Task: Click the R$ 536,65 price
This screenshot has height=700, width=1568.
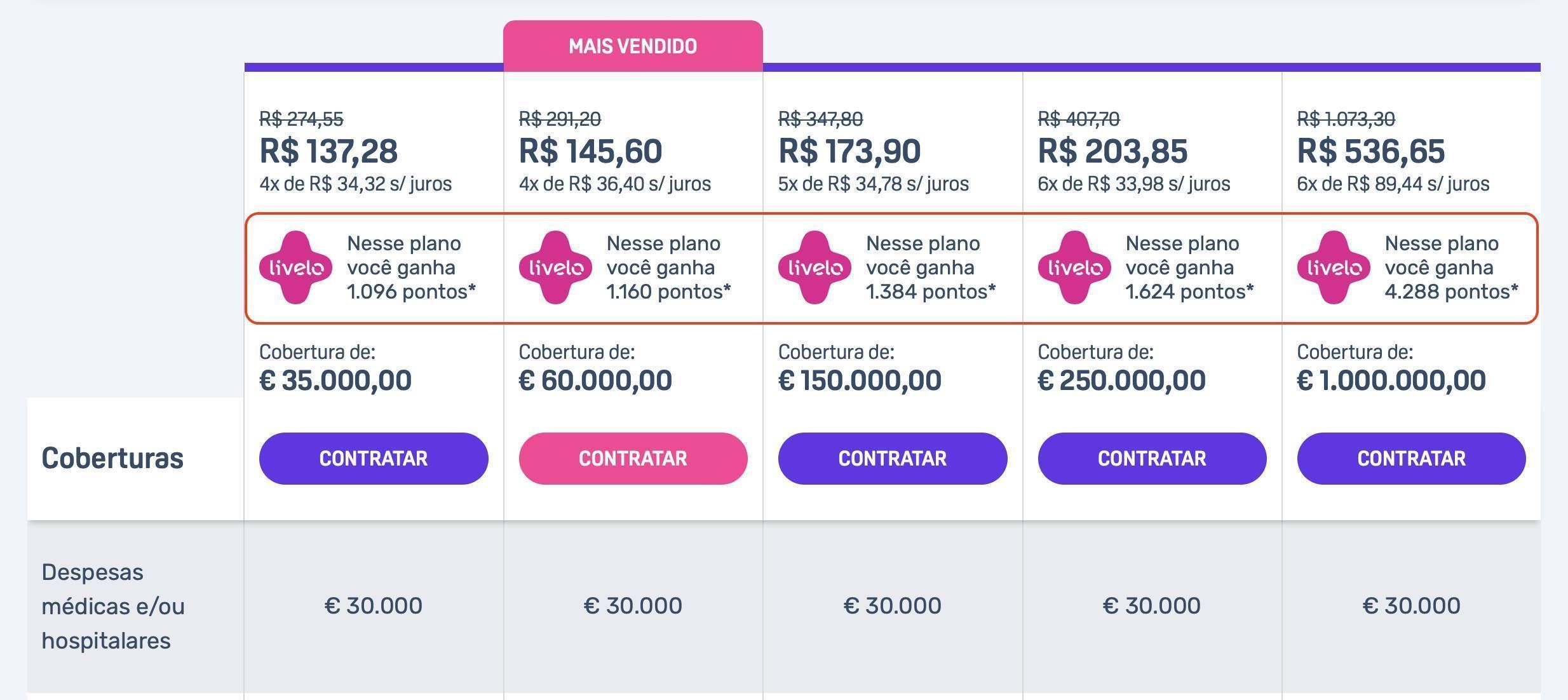Action: point(1370,151)
